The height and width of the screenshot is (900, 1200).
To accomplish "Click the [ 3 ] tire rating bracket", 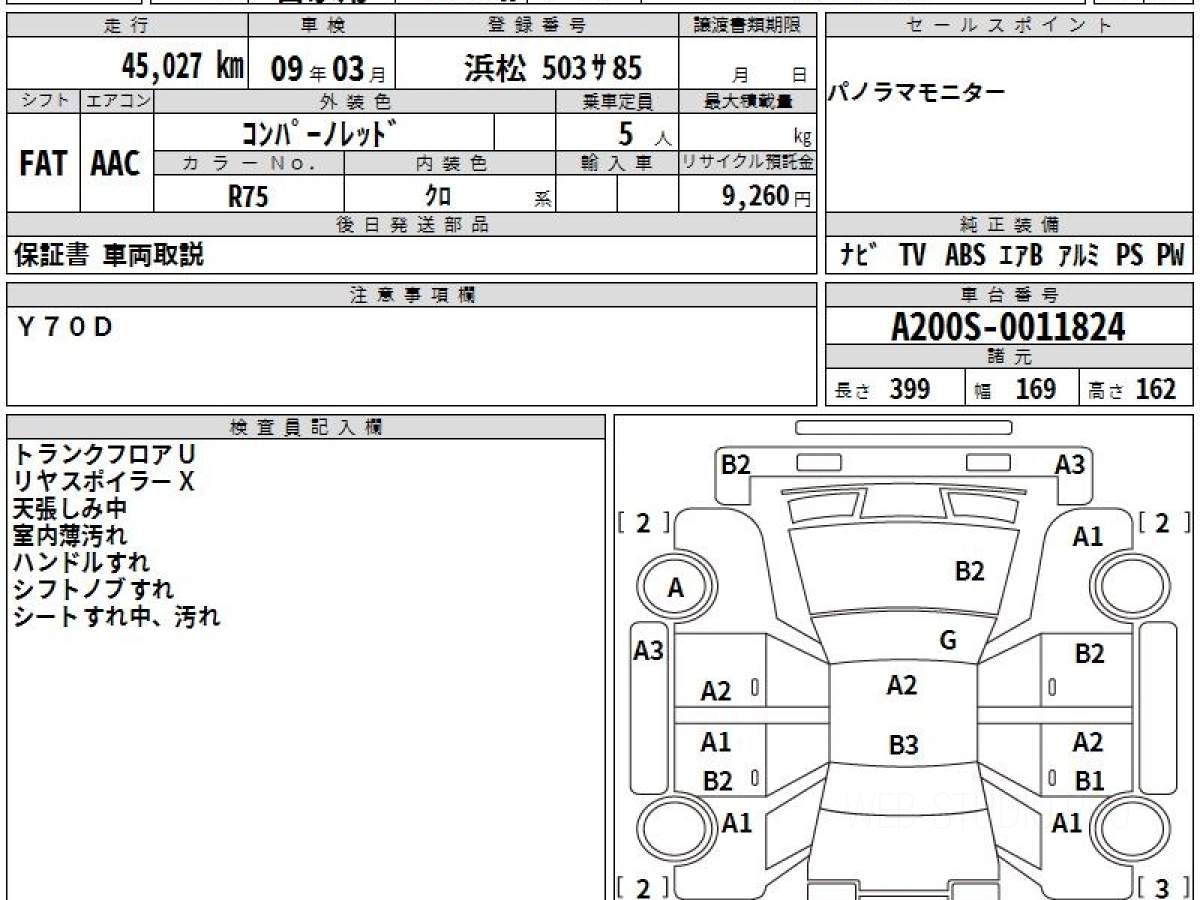I will [x=1164, y=887].
